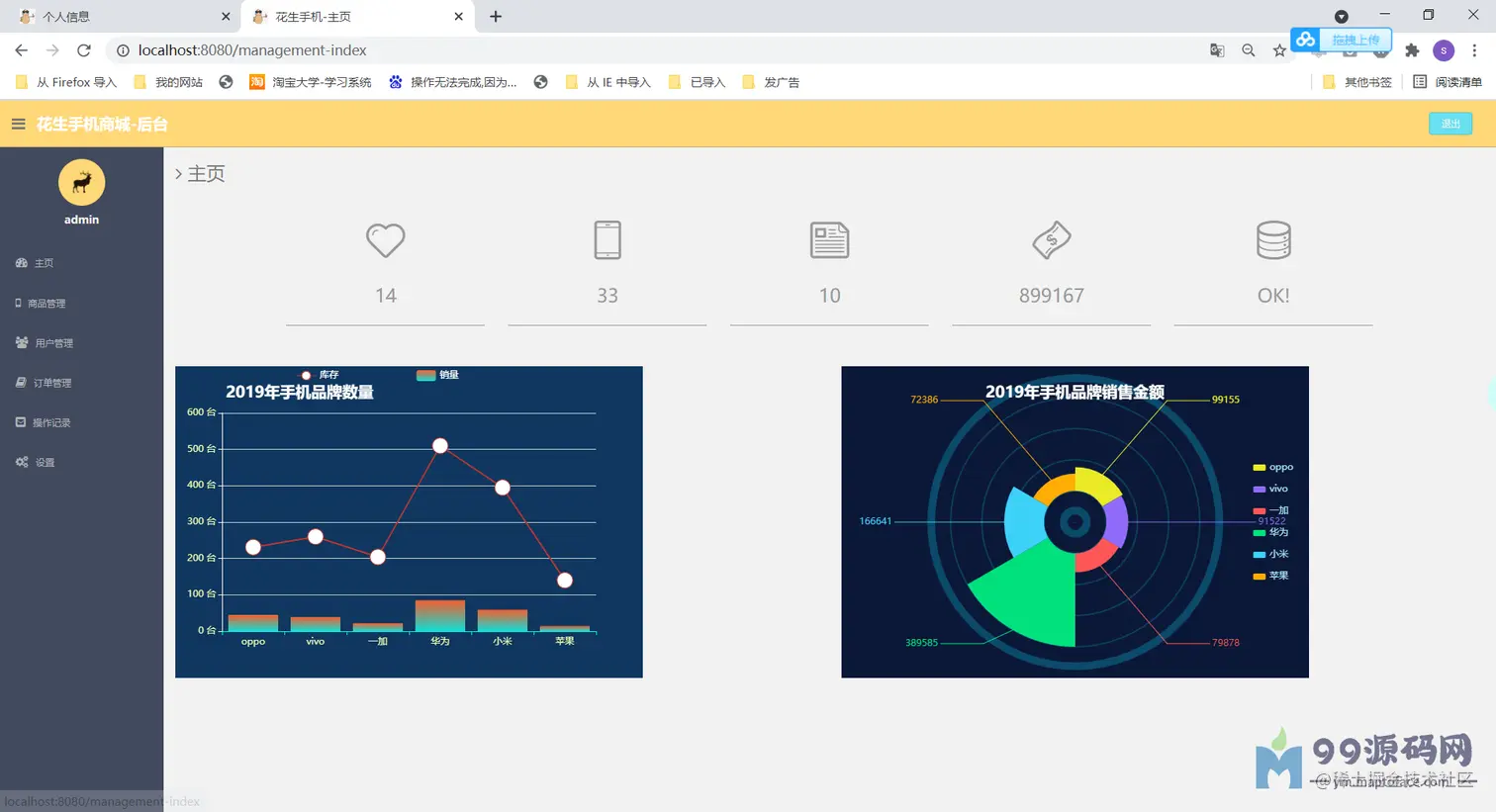Click the oppo stock data point
The height and width of the screenshot is (812, 1496).
[253, 547]
